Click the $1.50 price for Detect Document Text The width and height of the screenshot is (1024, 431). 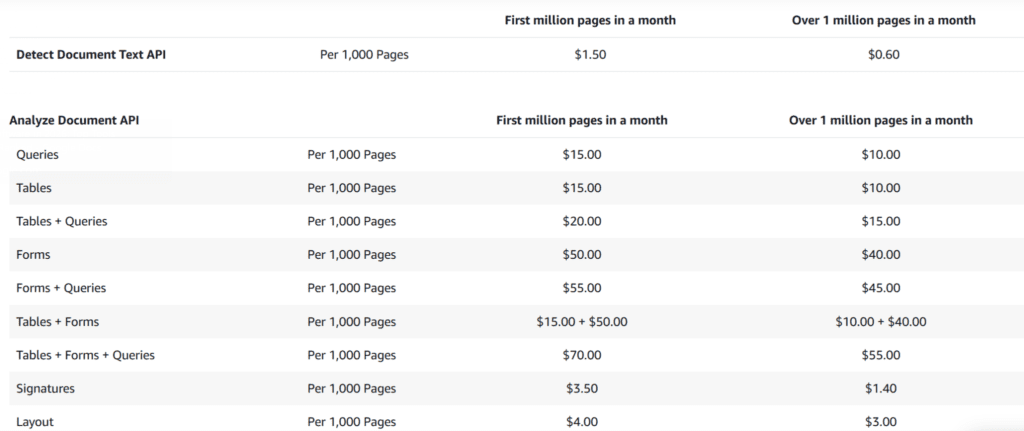(587, 55)
